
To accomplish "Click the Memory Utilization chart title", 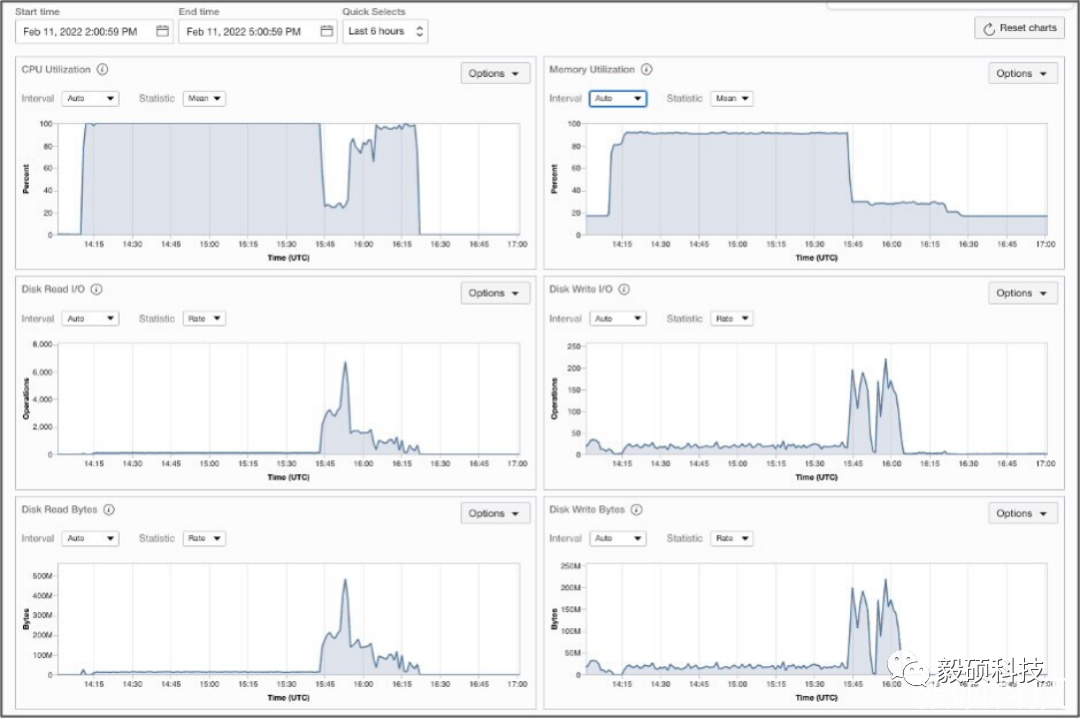I will (592, 70).
